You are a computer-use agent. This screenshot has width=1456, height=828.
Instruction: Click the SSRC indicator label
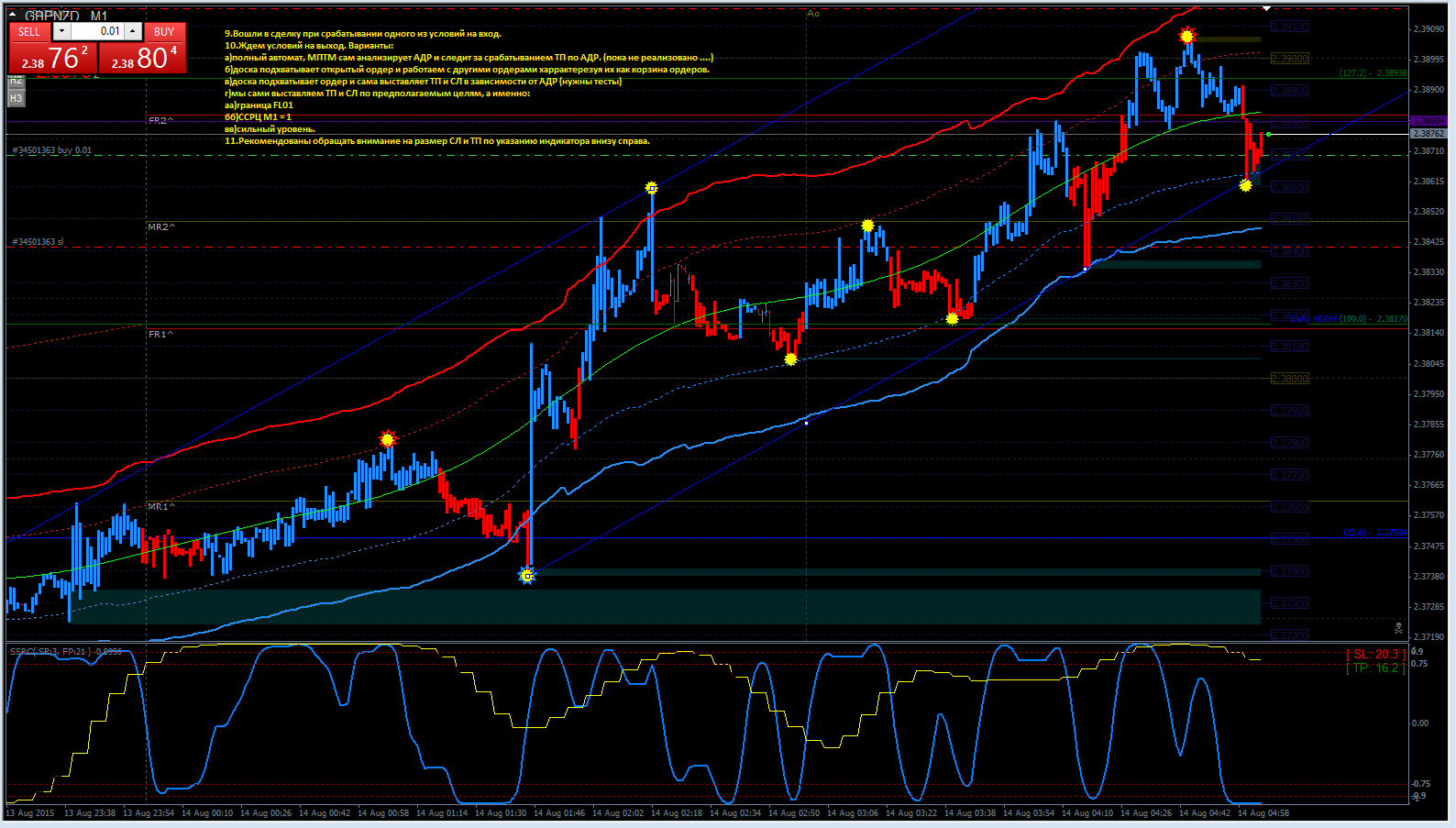66,651
